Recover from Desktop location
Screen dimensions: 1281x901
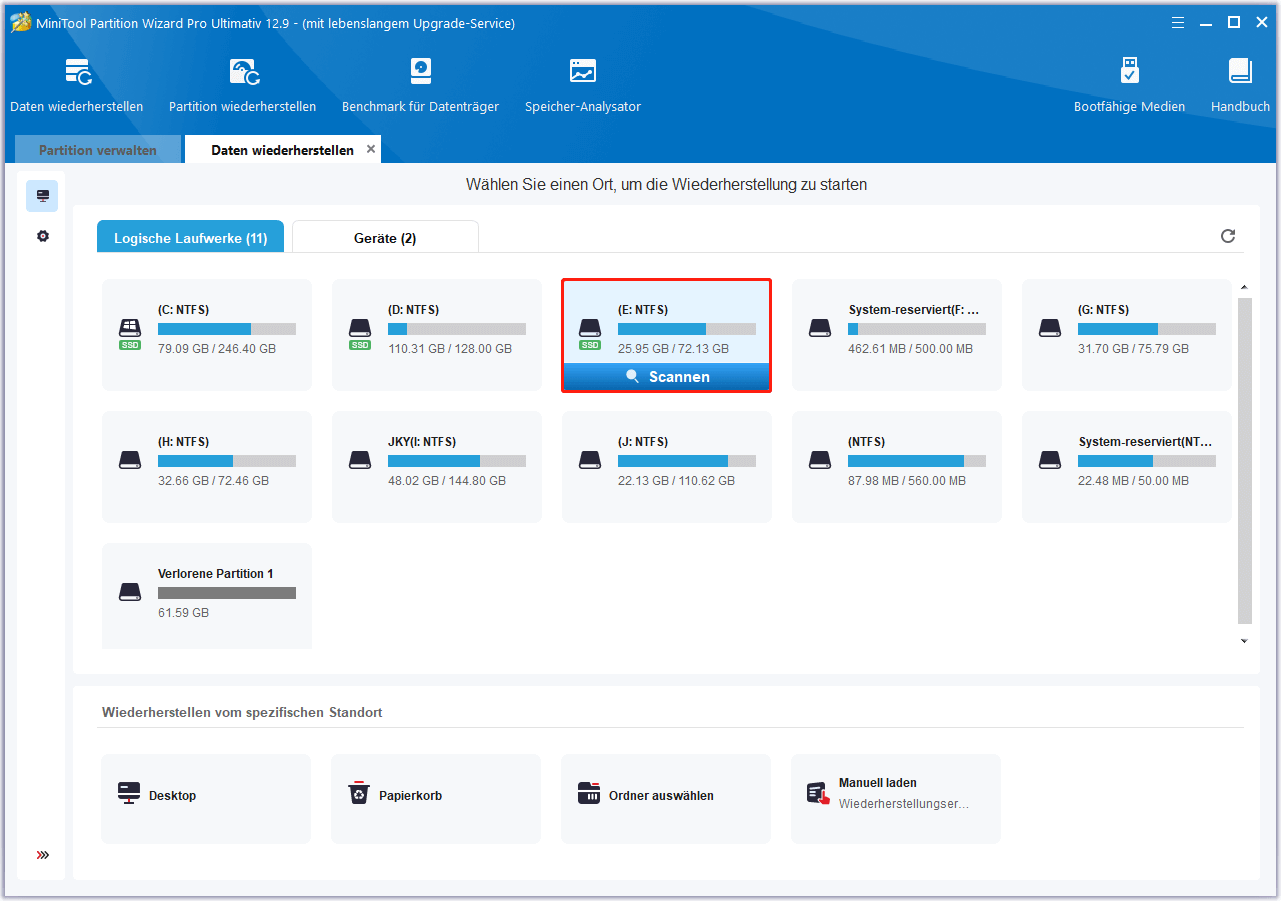click(206, 799)
